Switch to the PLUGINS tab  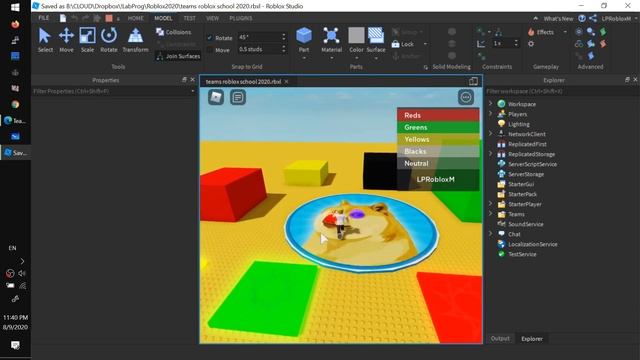click(x=241, y=18)
